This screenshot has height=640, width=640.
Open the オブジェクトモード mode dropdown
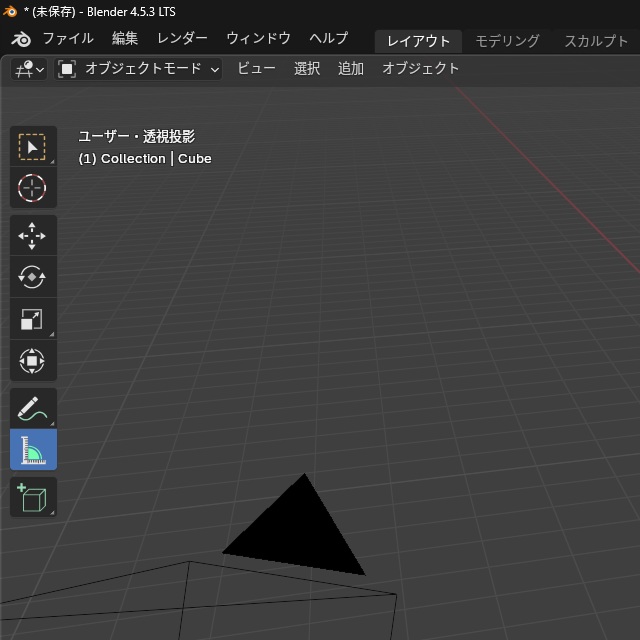[x=138, y=69]
